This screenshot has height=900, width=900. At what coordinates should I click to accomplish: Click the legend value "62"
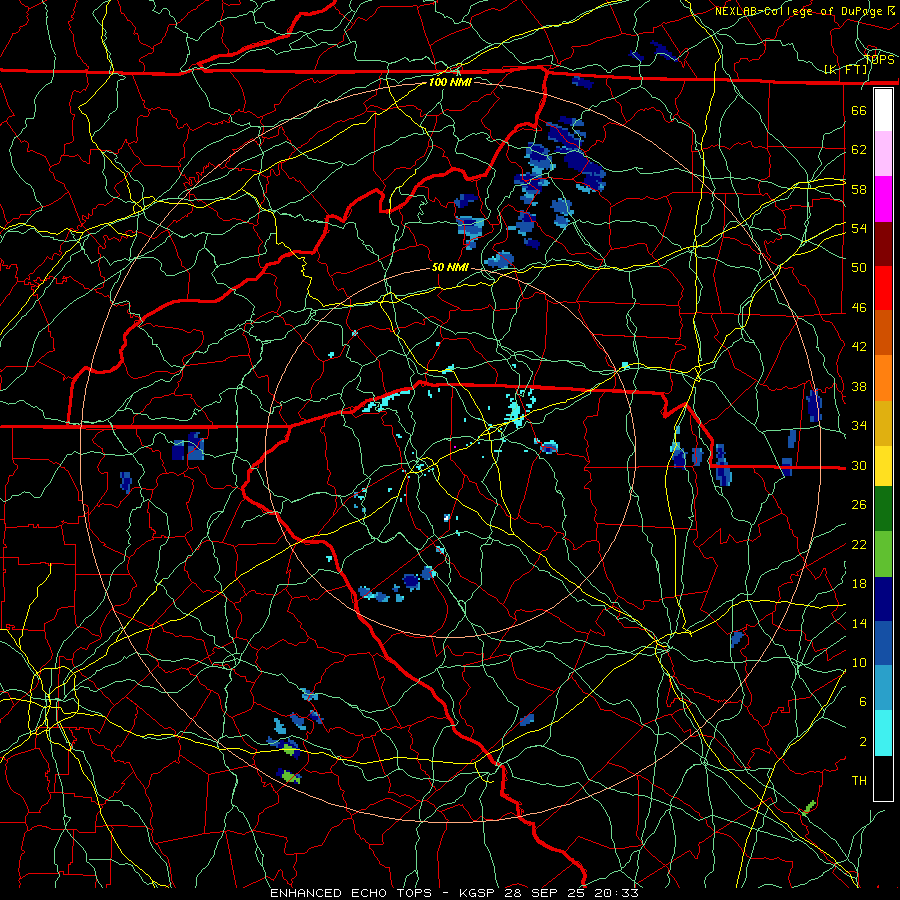tap(859, 150)
